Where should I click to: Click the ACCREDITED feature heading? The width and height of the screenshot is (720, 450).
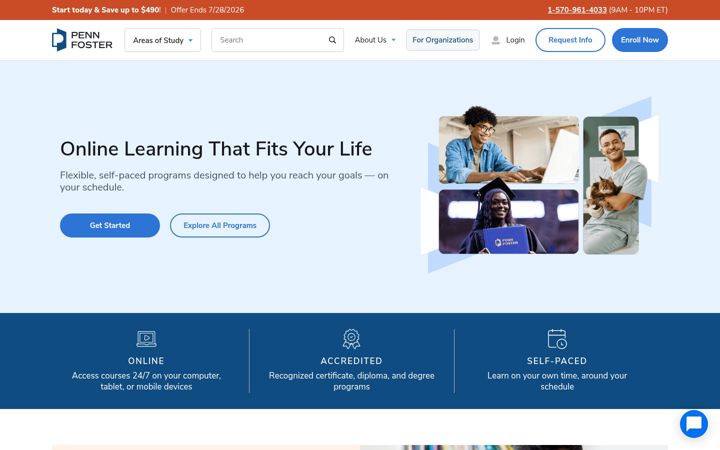pyautogui.click(x=351, y=361)
